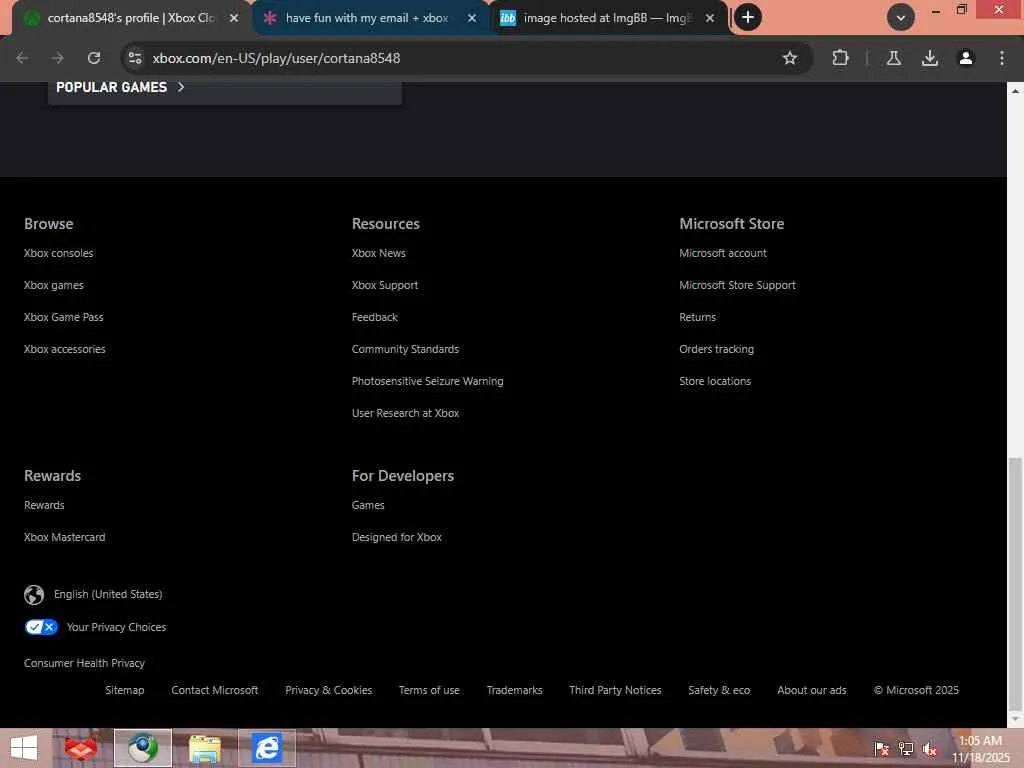Screen dimensions: 1024x768
Task: Open Privacy & Cookies footer link
Action: [x=328, y=690]
